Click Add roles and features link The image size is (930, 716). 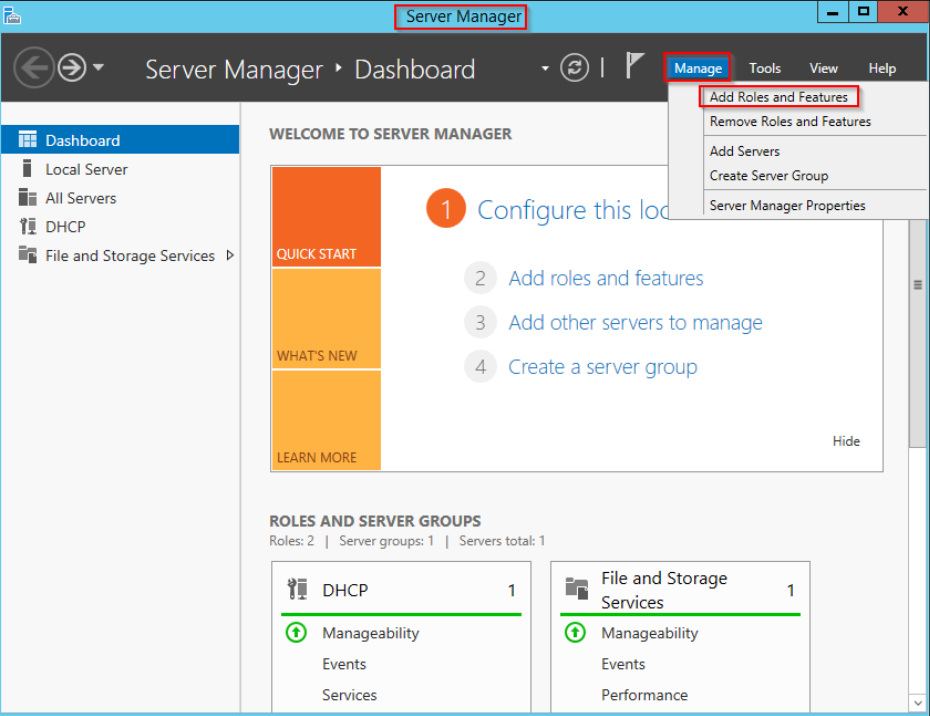[x=606, y=278]
